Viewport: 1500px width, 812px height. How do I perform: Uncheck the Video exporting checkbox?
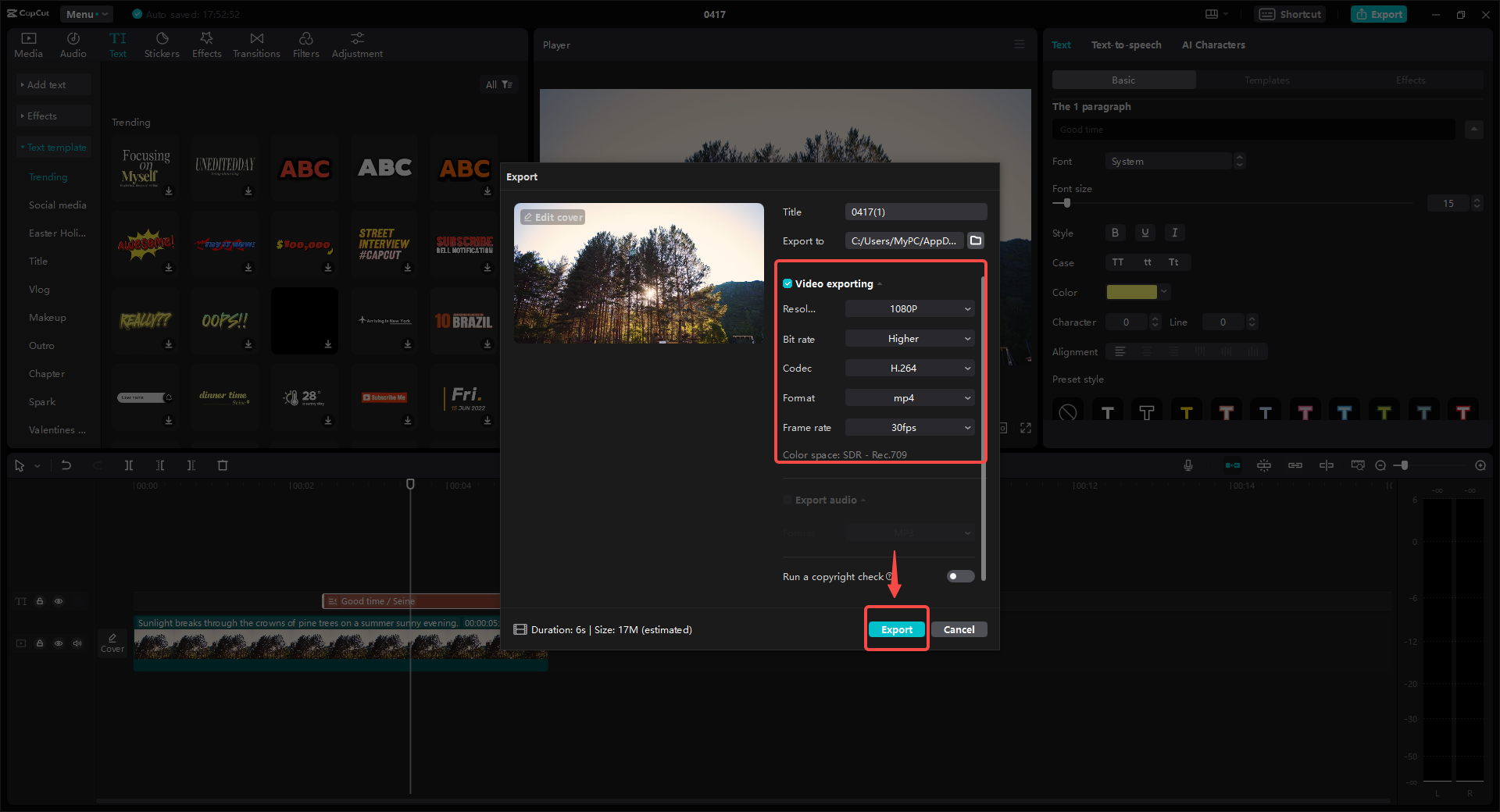point(787,283)
